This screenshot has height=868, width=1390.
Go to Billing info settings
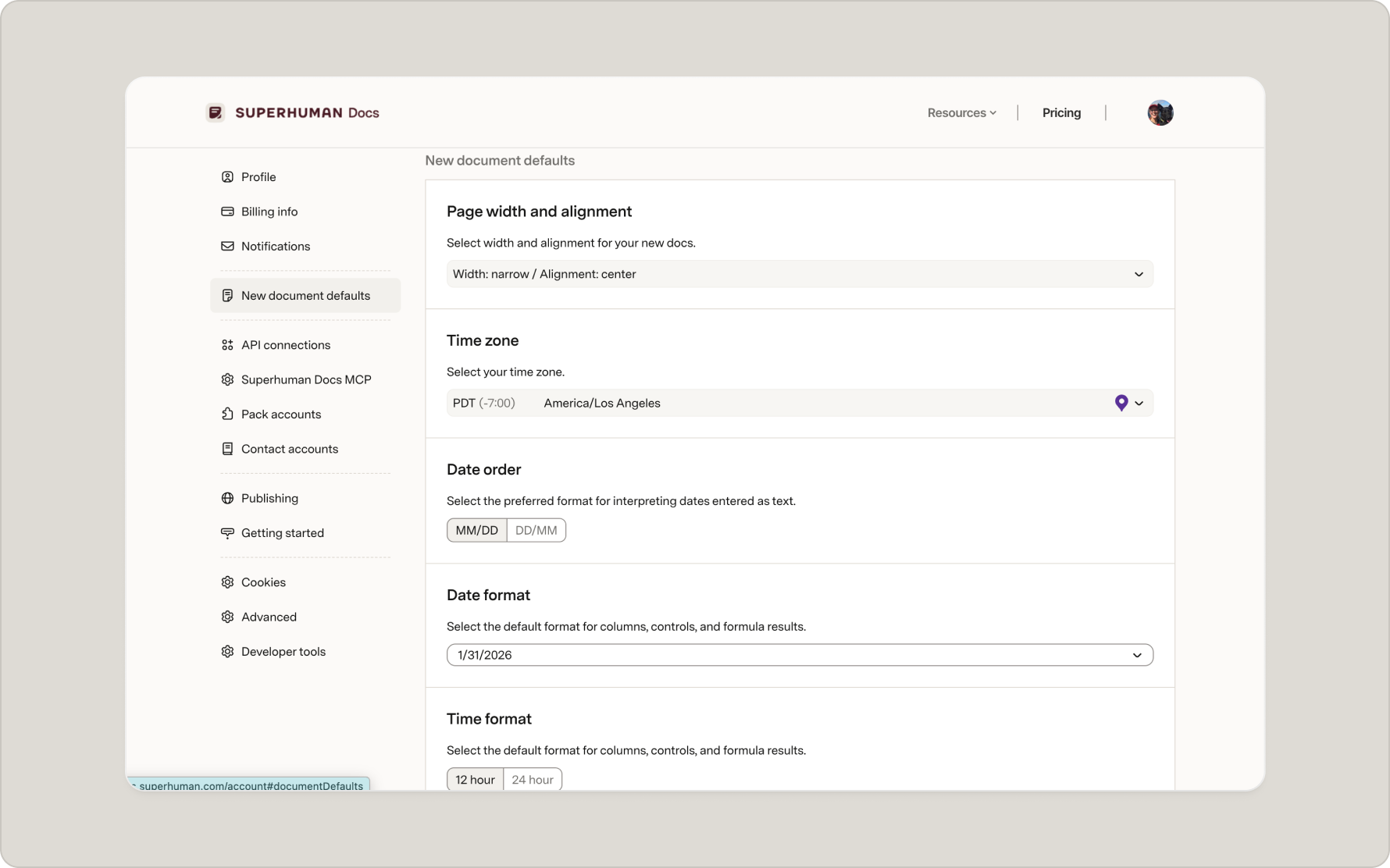pyautogui.click(x=269, y=212)
